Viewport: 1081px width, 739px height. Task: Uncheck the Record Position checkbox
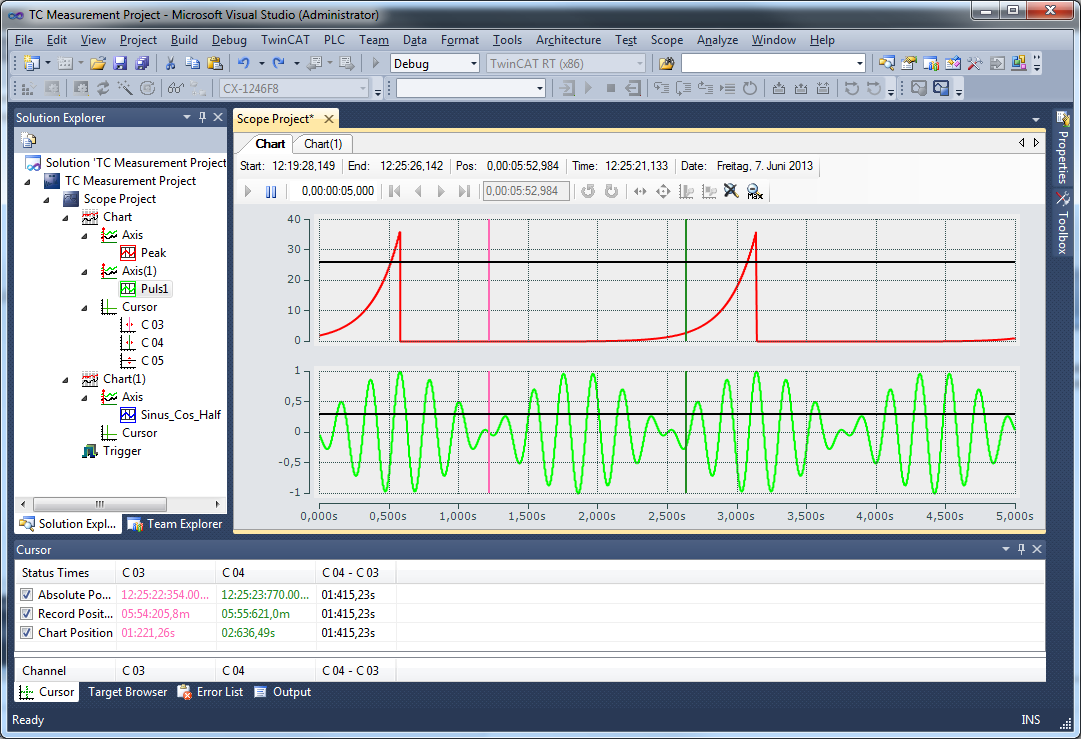pos(27,614)
